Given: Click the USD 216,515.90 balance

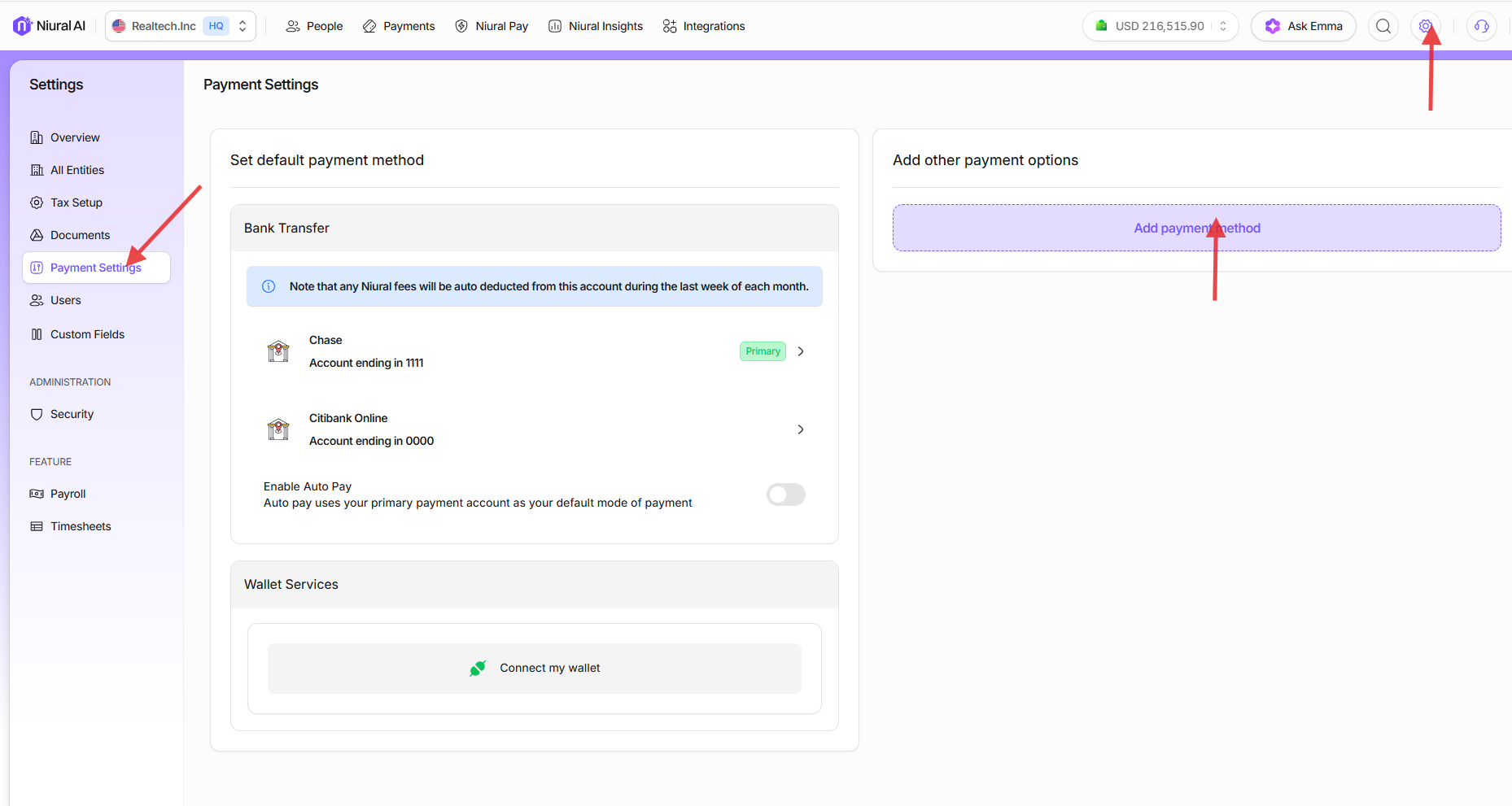Looking at the screenshot, I should pyautogui.click(x=1160, y=26).
